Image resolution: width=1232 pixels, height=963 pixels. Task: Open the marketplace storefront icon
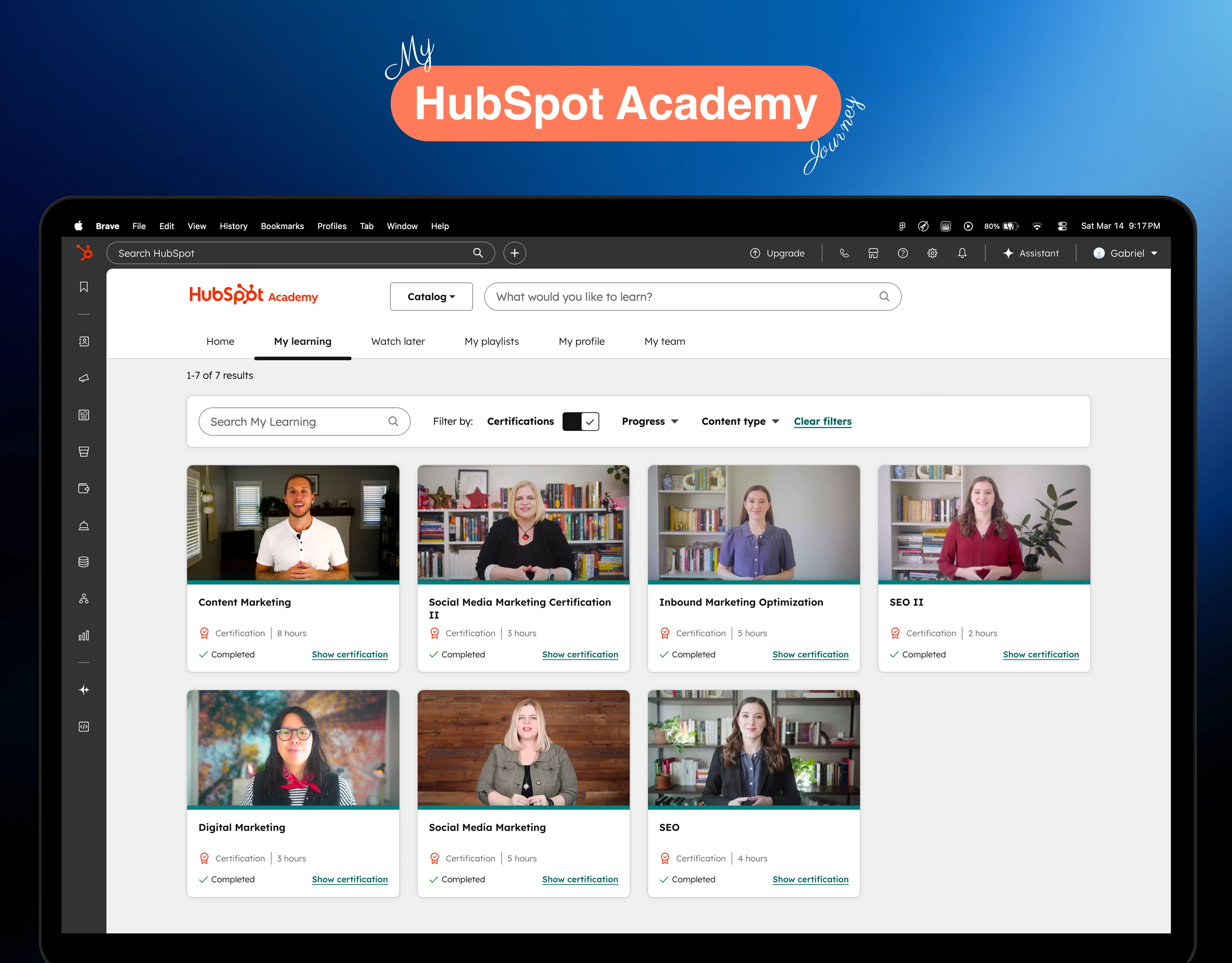point(873,253)
